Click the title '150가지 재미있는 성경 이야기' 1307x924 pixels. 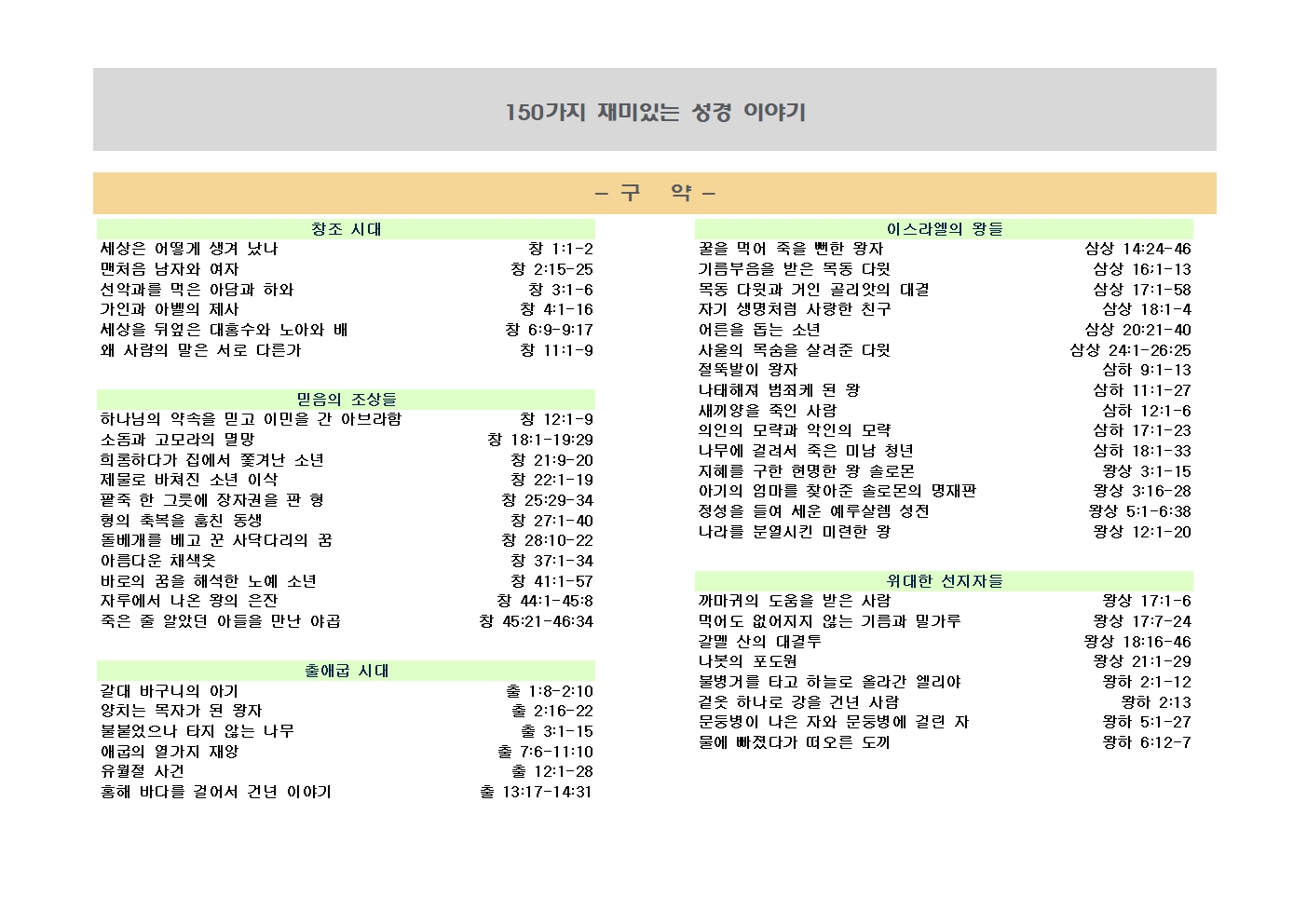pos(655,112)
